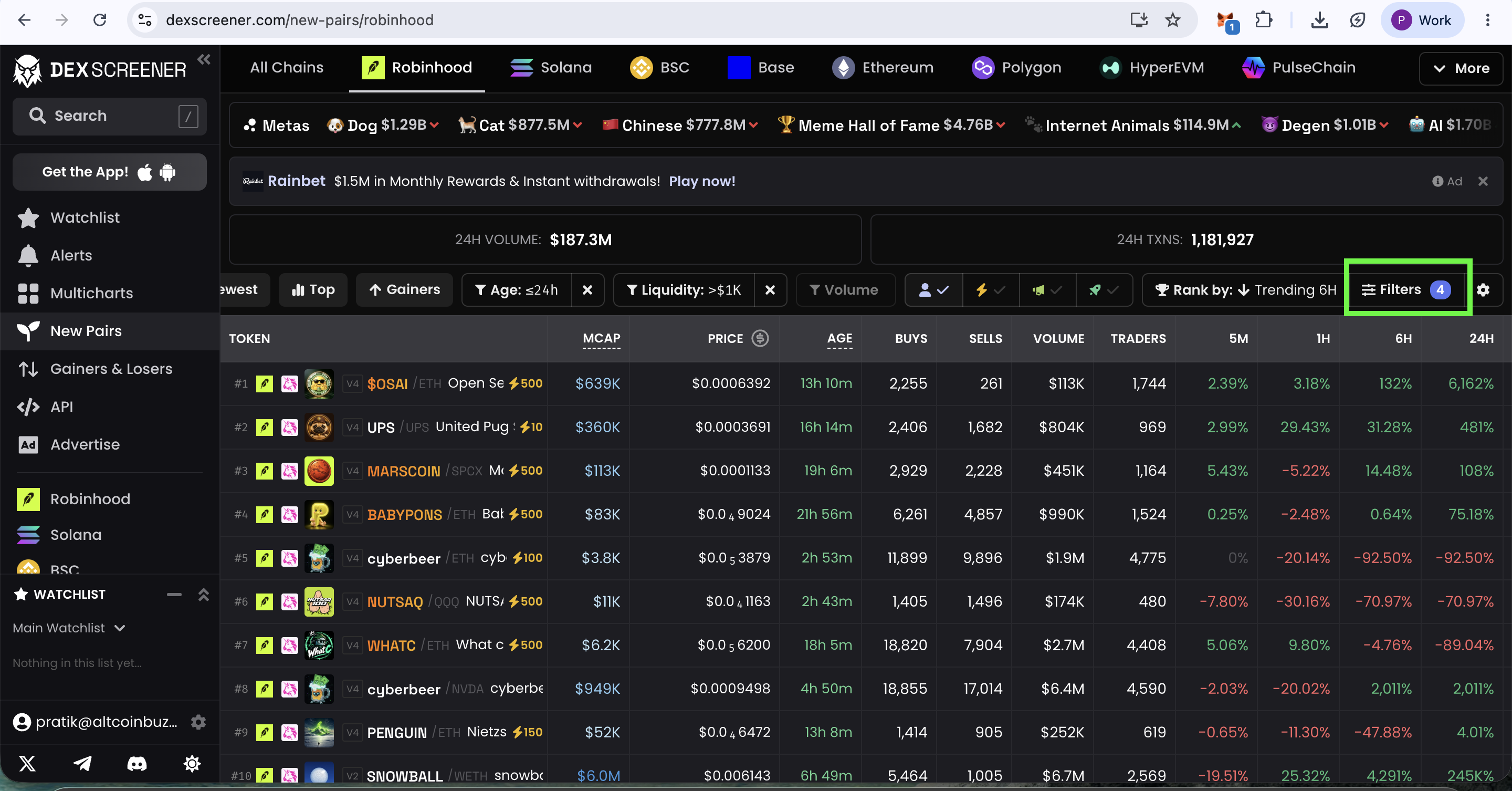Sort table by the MCAP column header
Image resolution: width=1512 pixels, height=791 pixels.
pyautogui.click(x=602, y=339)
